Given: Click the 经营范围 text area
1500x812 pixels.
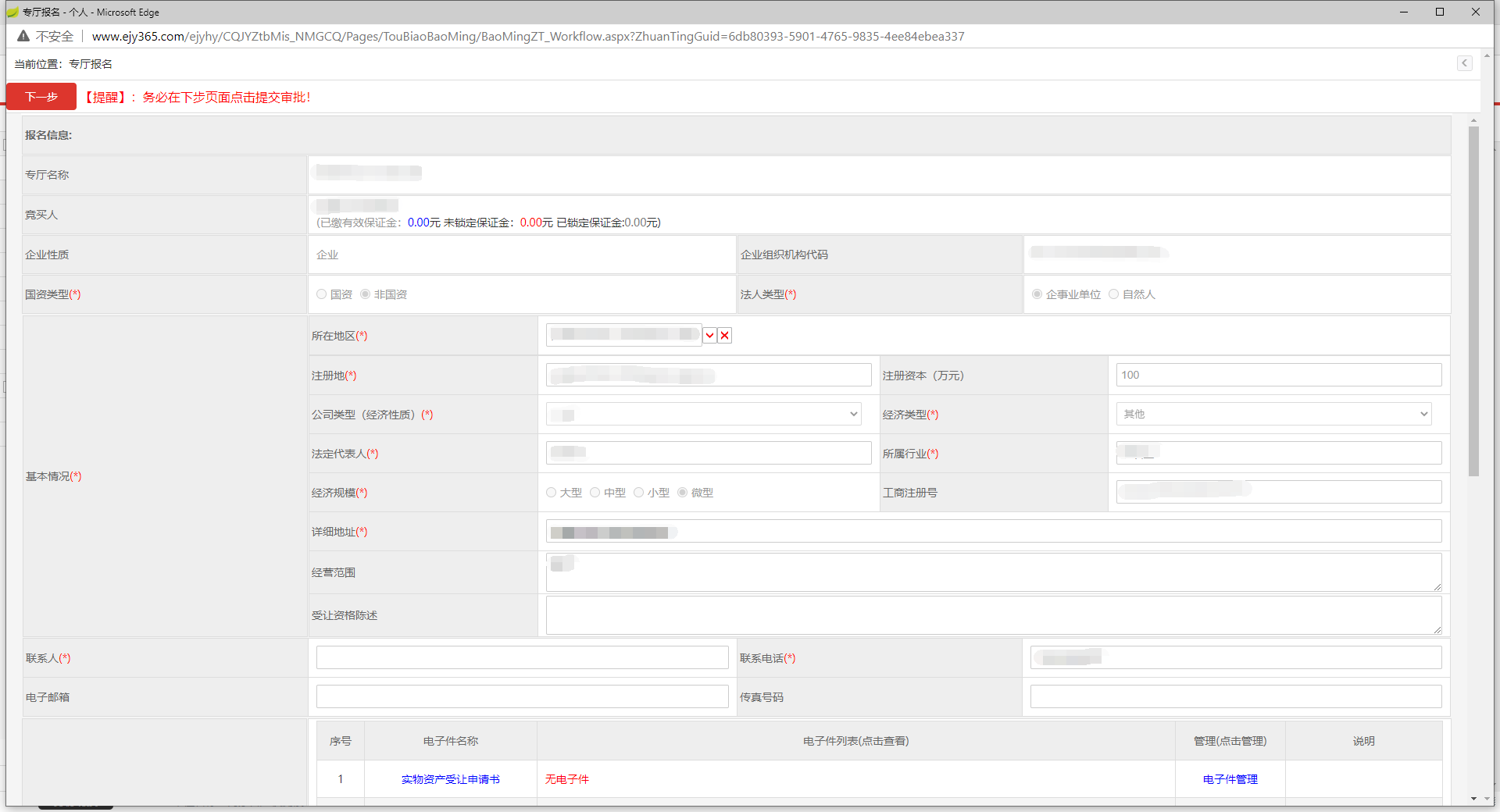Looking at the screenshot, I should tap(994, 572).
